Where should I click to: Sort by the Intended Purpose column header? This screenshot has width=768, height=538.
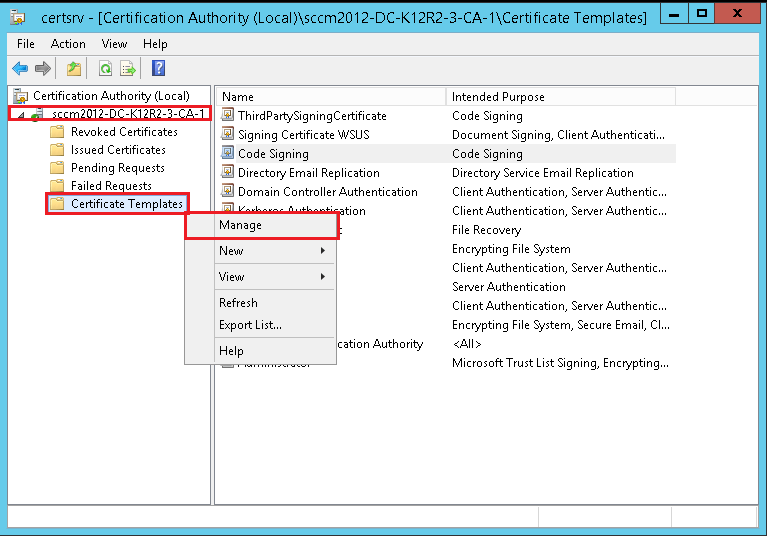(561, 97)
